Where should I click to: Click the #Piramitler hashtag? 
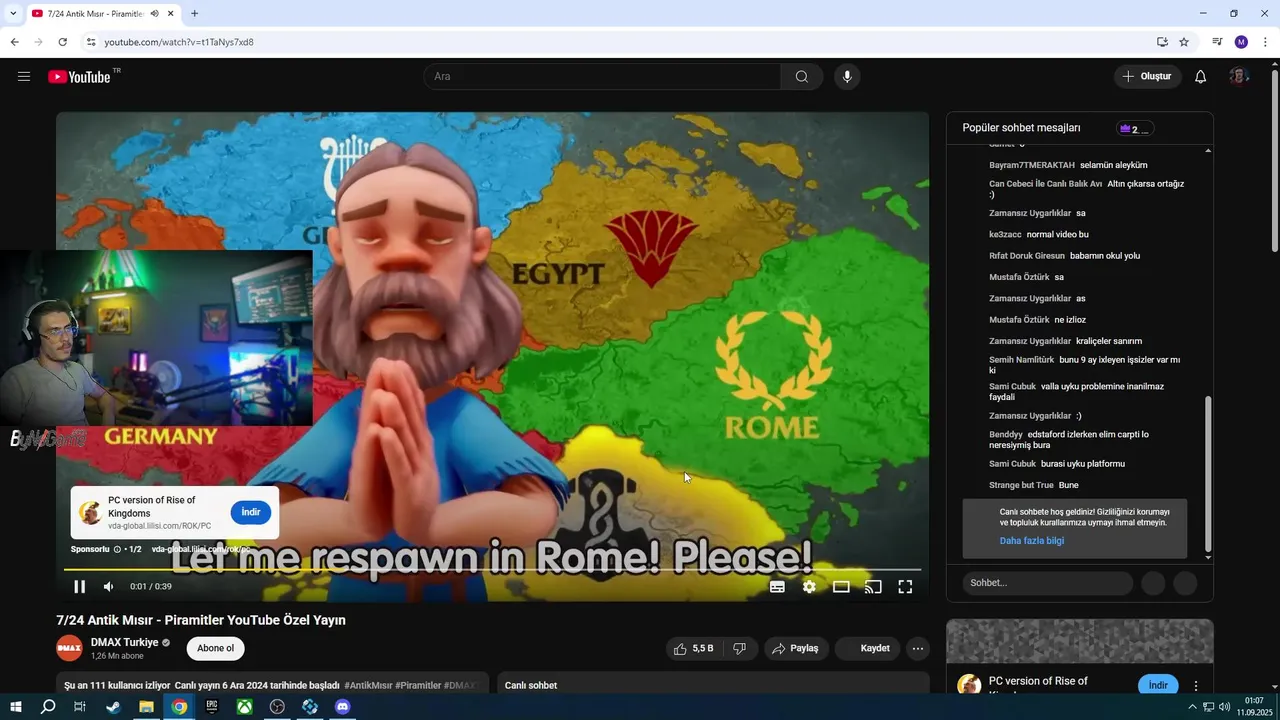tap(418, 685)
